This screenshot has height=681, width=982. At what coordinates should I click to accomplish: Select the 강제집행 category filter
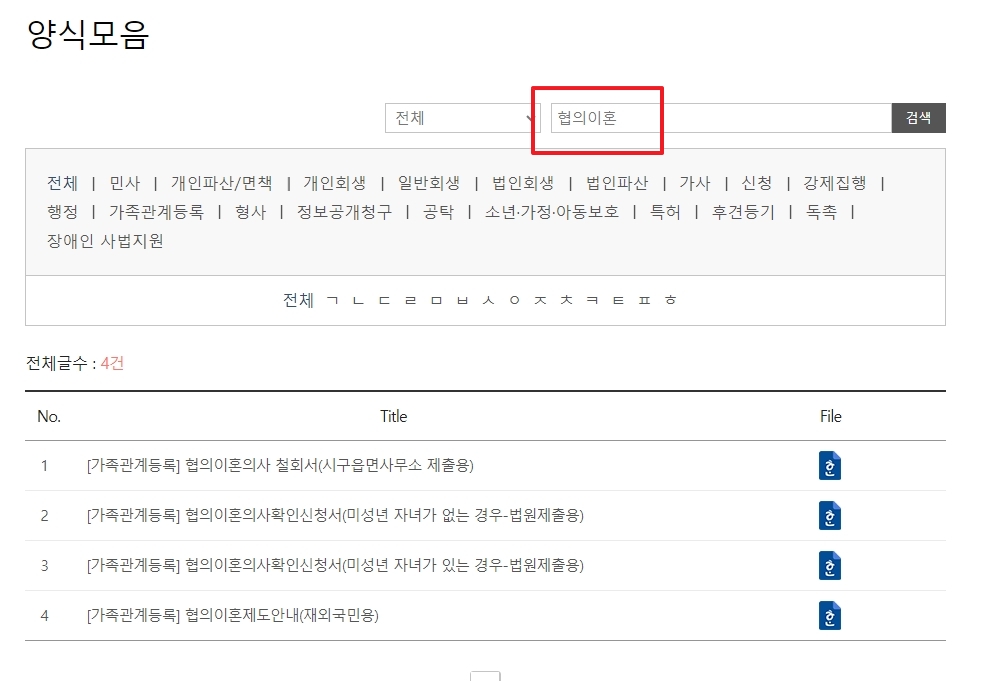pyautogui.click(x=835, y=183)
